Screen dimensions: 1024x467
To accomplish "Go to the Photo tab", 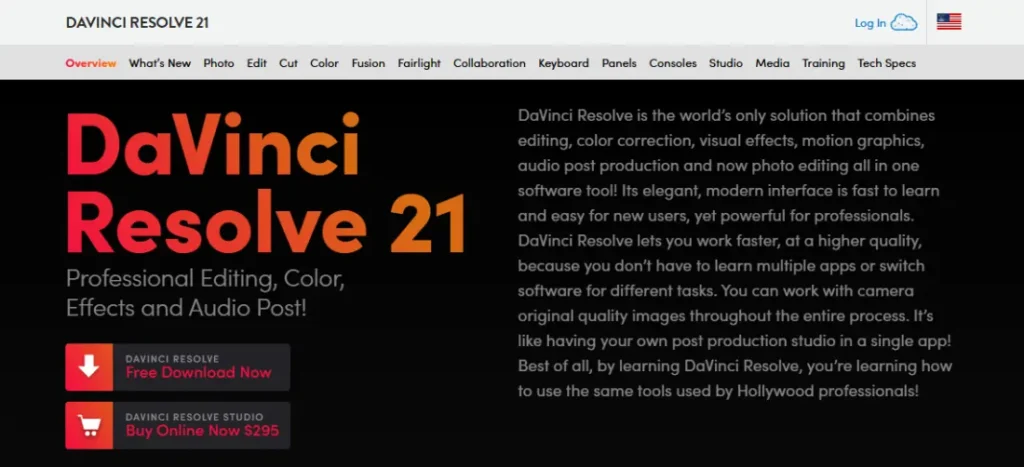I will 219,63.
